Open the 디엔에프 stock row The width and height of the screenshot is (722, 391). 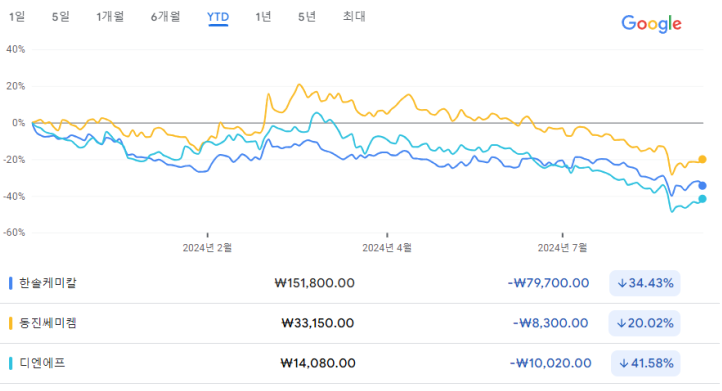point(359,363)
